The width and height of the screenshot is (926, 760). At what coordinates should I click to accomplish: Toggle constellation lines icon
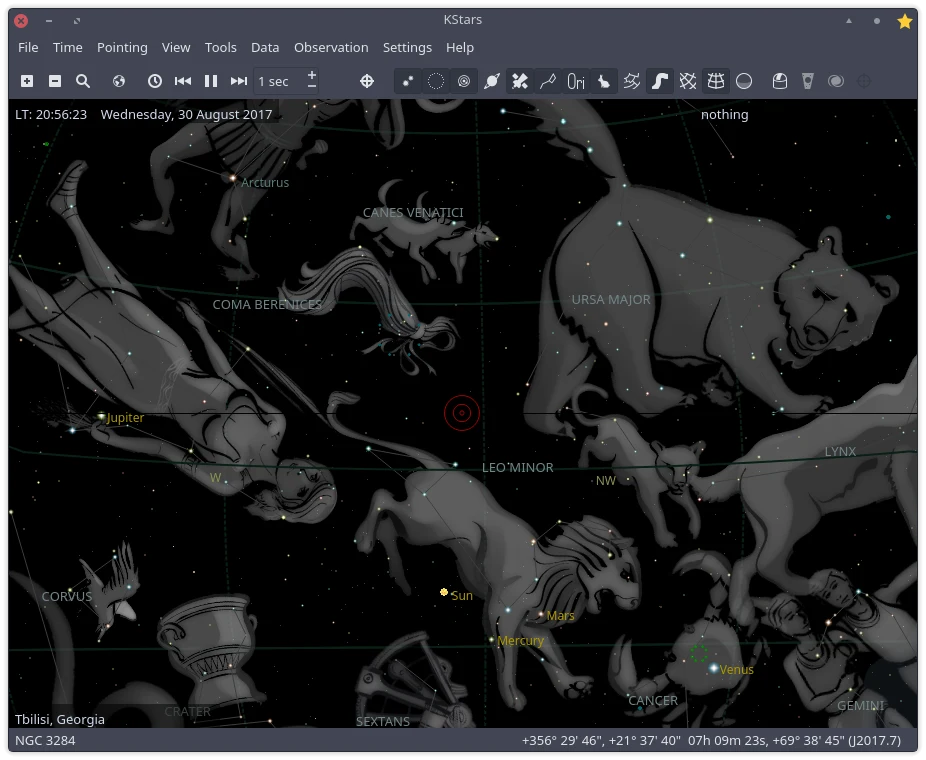(547, 81)
